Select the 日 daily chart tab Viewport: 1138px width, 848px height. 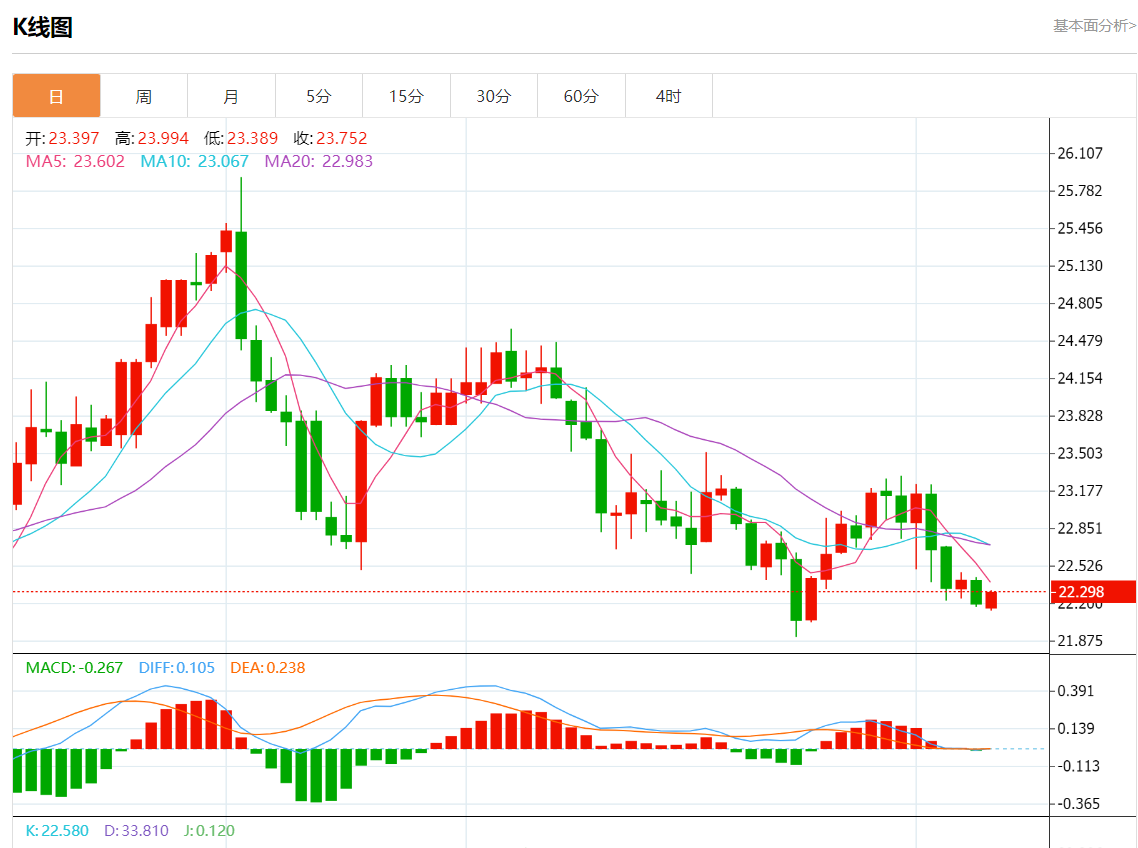[56, 96]
